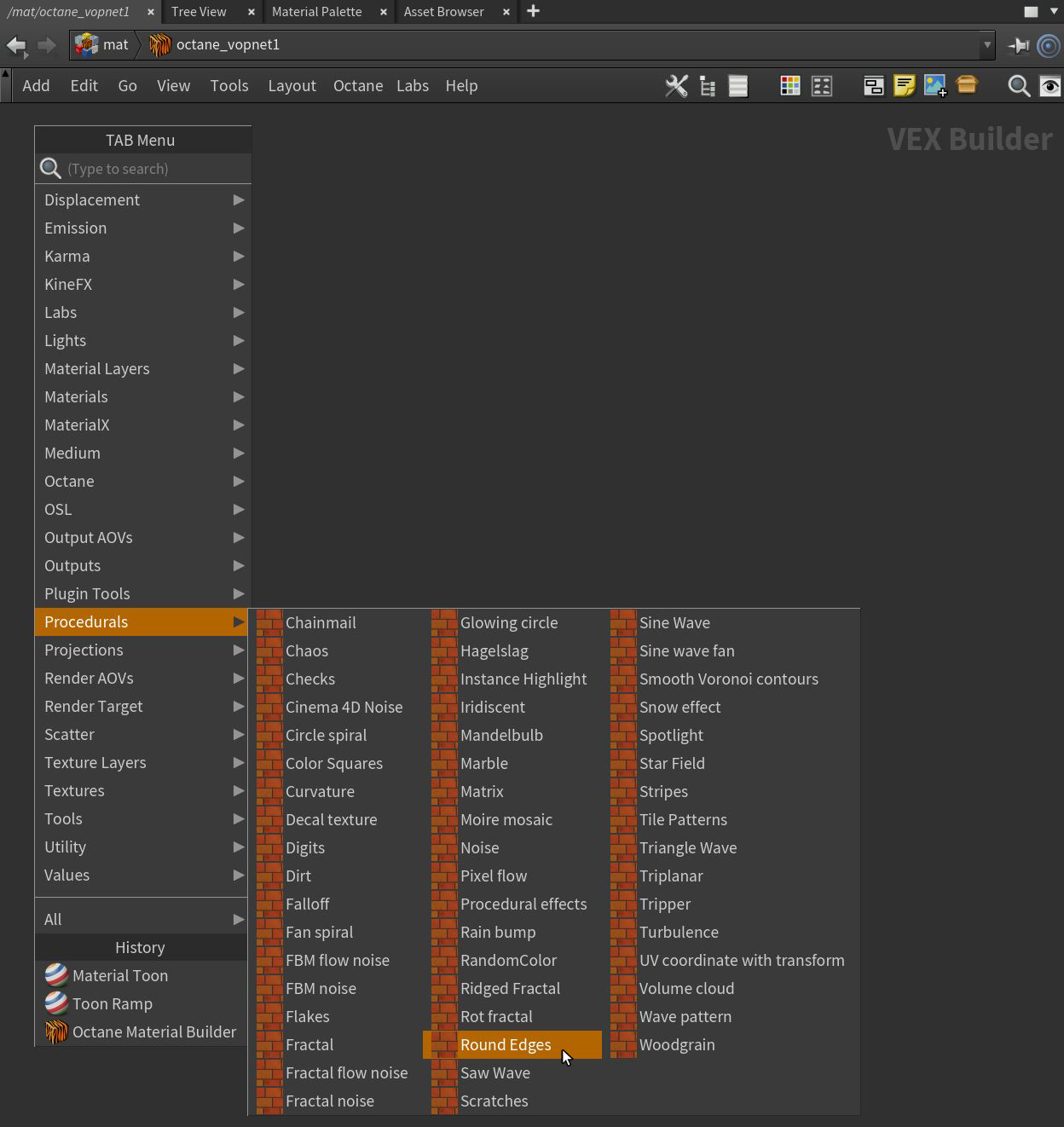The width and height of the screenshot is (1064, 1127).
Task: Click the magnifier find-node icon
Action: point(1019,86)
